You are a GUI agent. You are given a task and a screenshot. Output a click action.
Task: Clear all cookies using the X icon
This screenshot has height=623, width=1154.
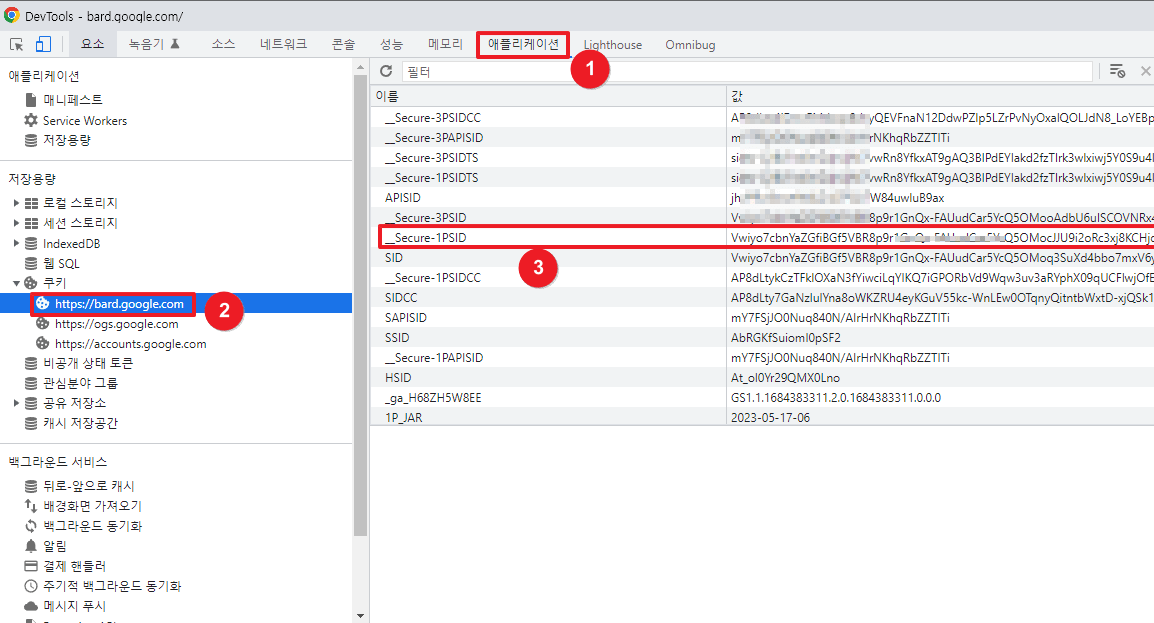coord(1146,71)
